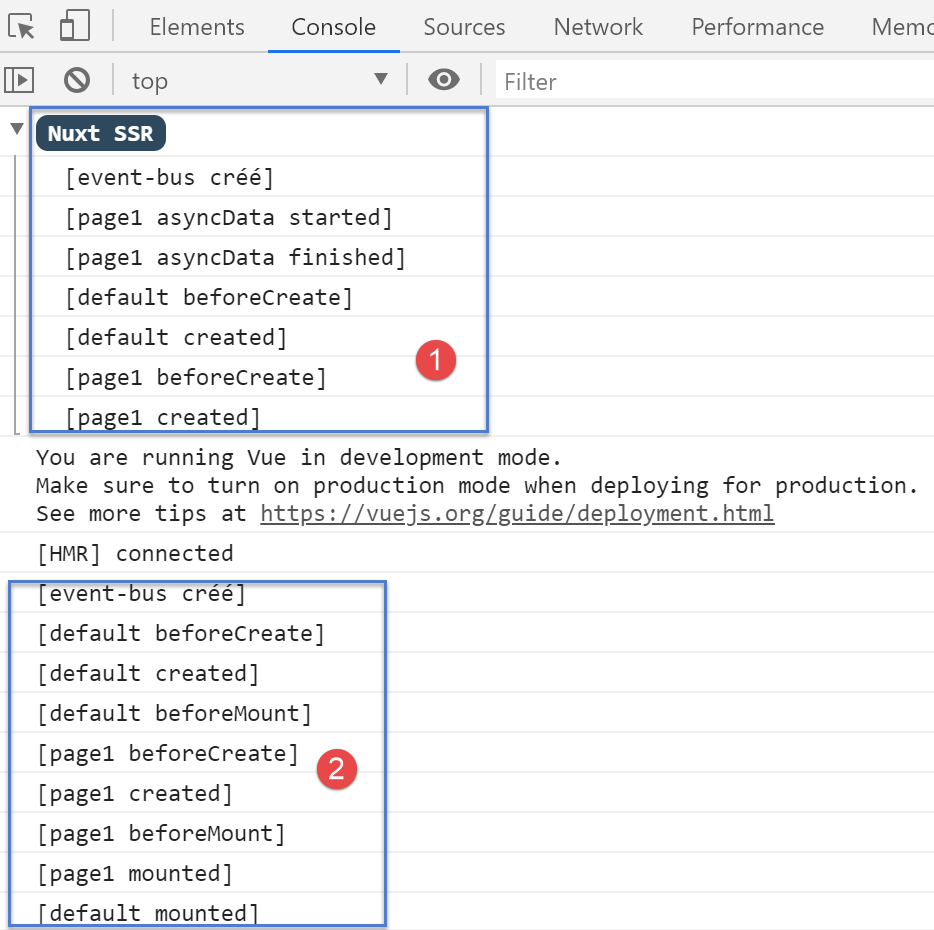Screen dimensions: 934x930
Task: Select the '[page1 asyncData started]' log entry
Action: tap(229, 217)
